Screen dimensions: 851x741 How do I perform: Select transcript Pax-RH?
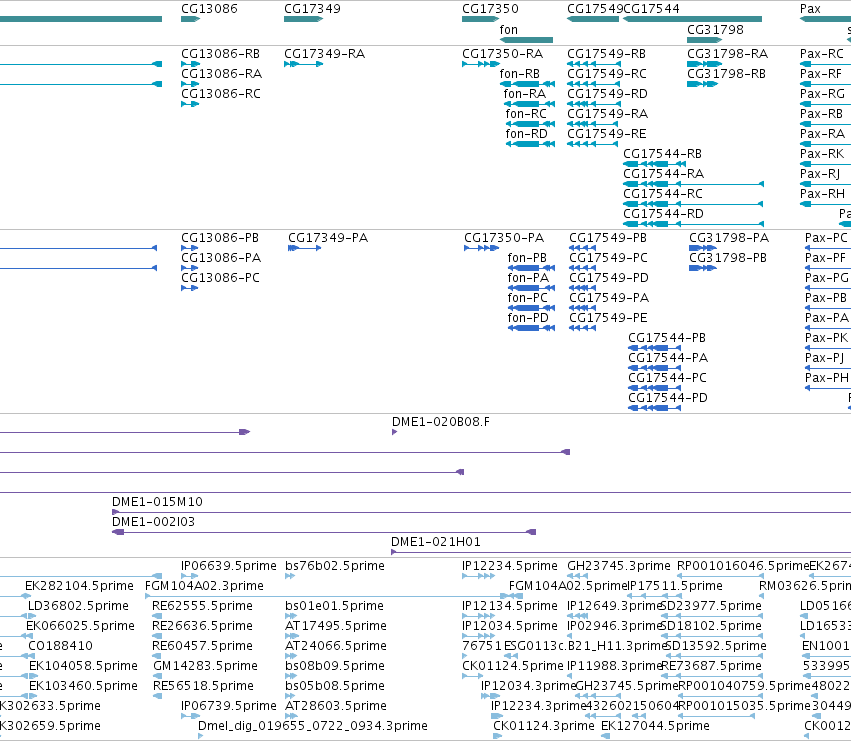point(822,194)
